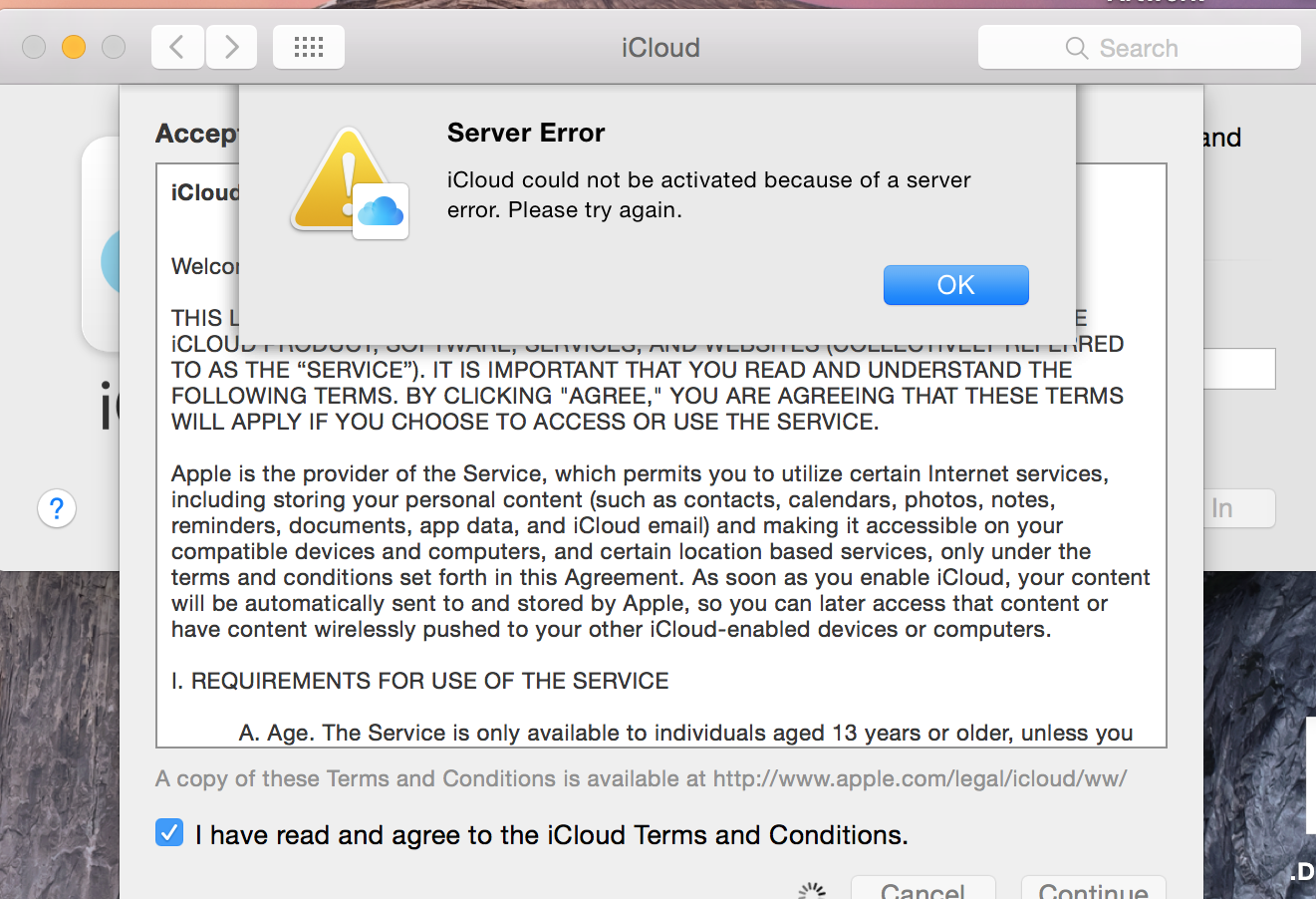
Task: Show all preferences with the grid icon
Action: tap(309, 47)
